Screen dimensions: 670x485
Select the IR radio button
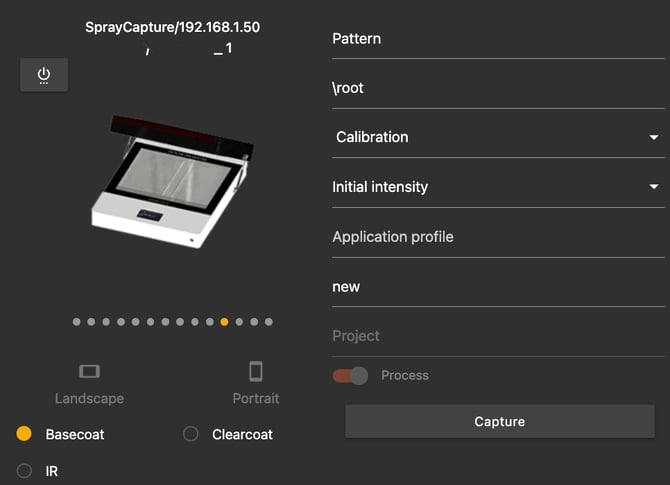25,470
